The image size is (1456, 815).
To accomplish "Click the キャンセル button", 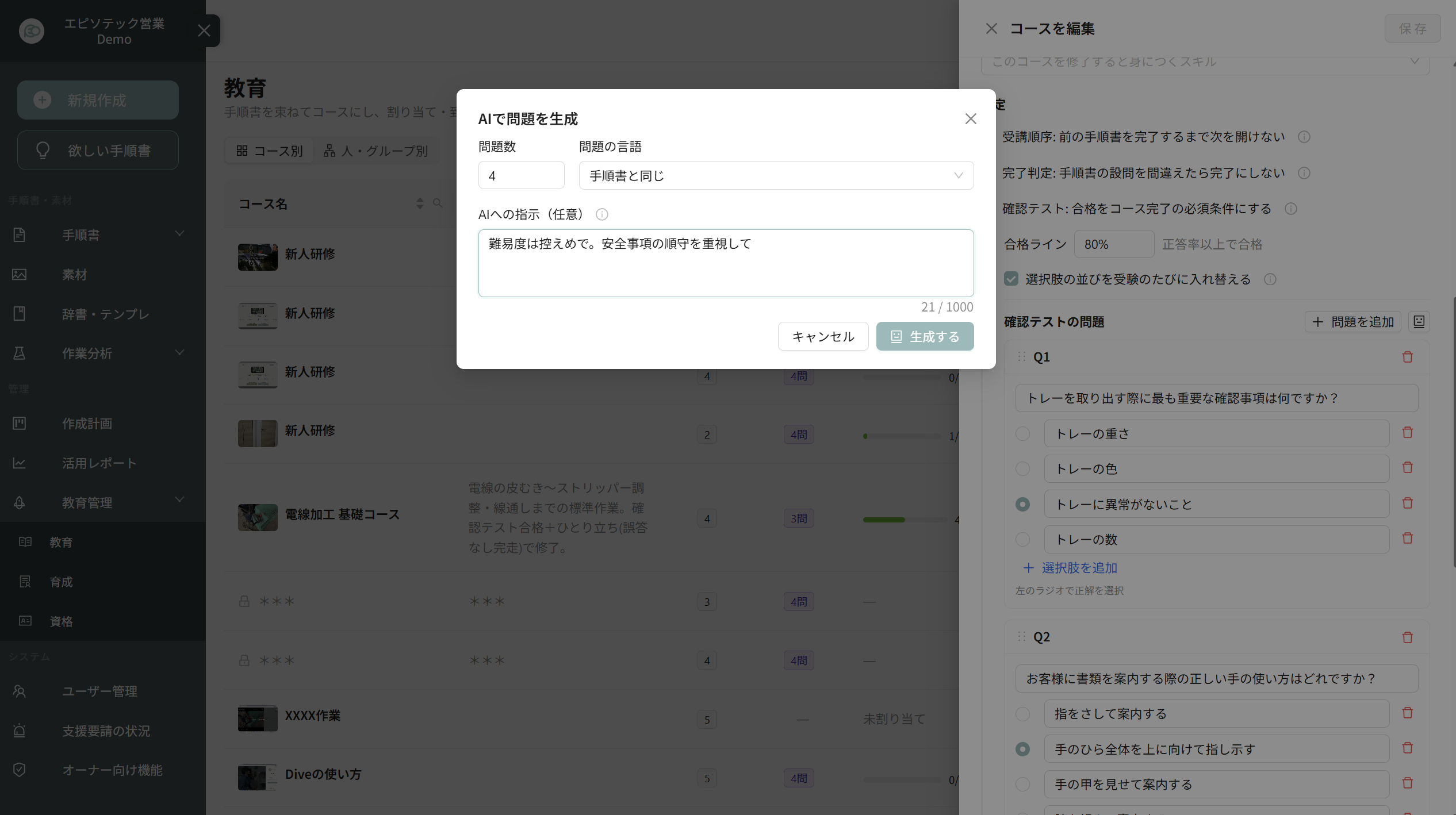I will (x=823, y=336).
